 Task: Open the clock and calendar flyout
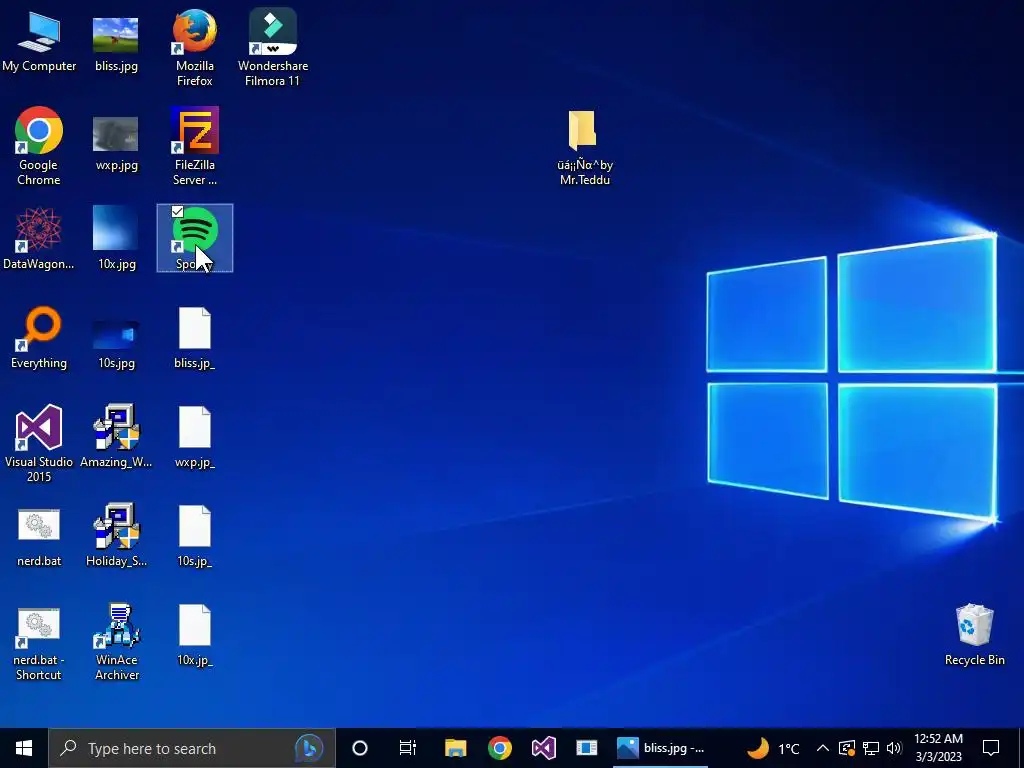tap(938, 748)
